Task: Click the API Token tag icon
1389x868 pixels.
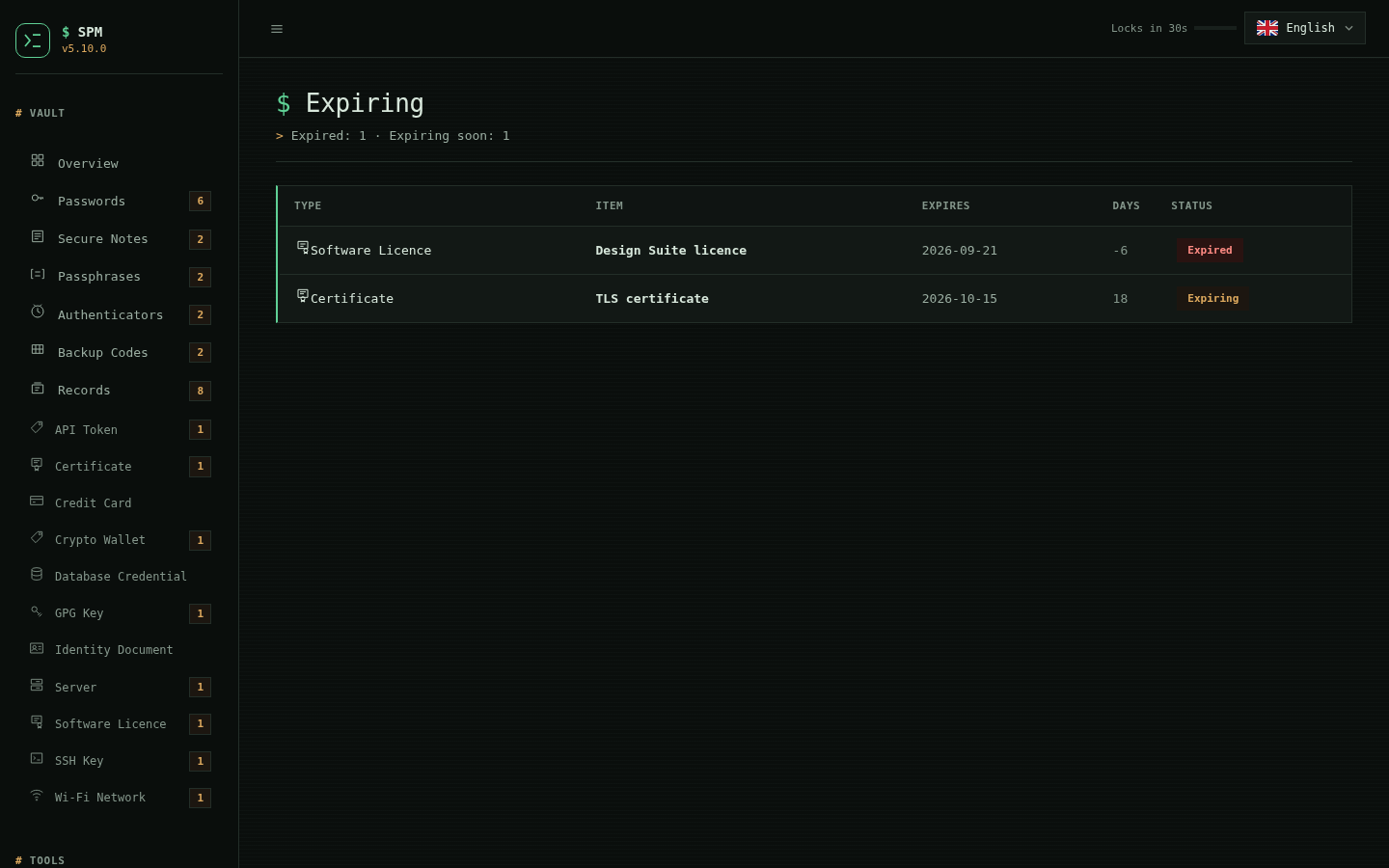Action: [37, 427]
